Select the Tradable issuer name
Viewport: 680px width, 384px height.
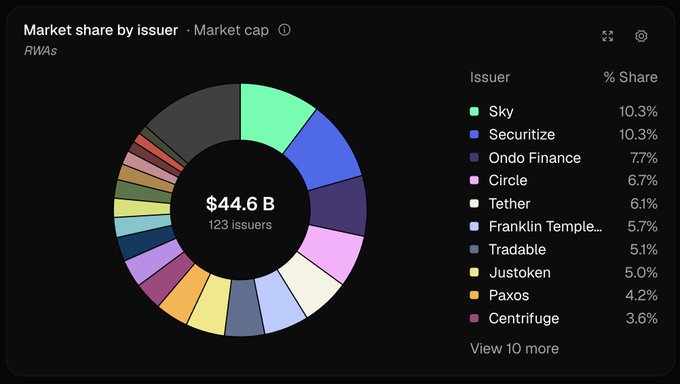coord(517,249)
